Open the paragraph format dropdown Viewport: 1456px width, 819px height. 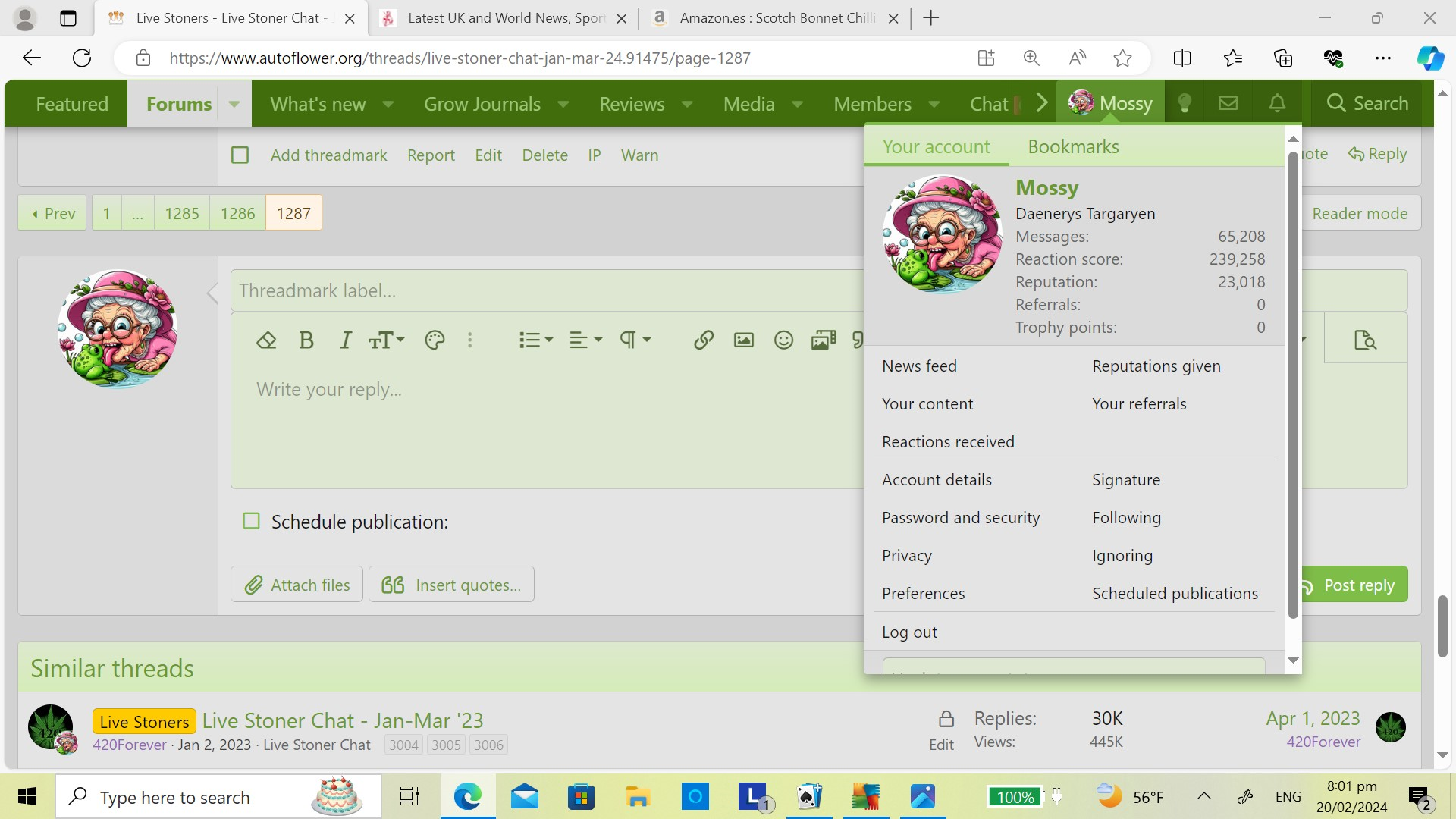(635, 340)
